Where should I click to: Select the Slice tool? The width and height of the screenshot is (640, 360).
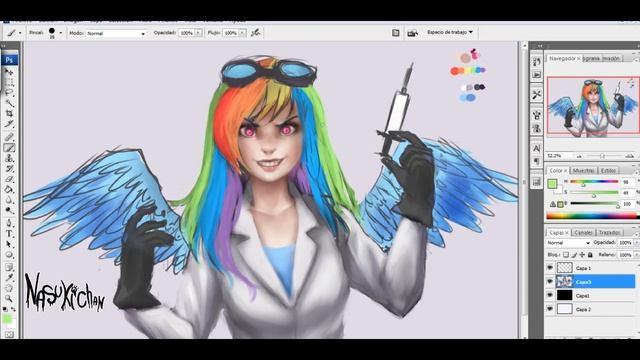tap(9, 124)
